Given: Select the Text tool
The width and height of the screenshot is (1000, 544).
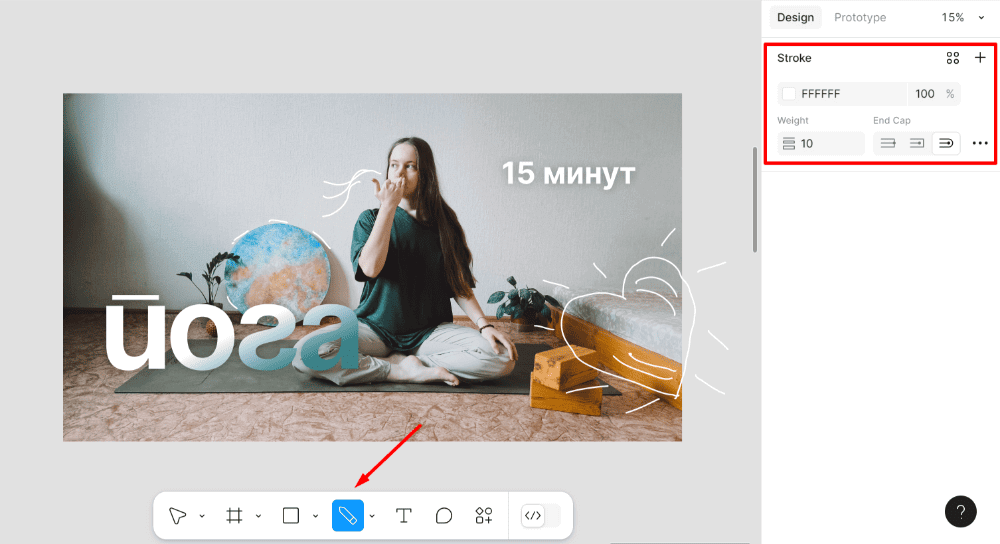Looking at the screenshot, I should [x=403, y=515].
